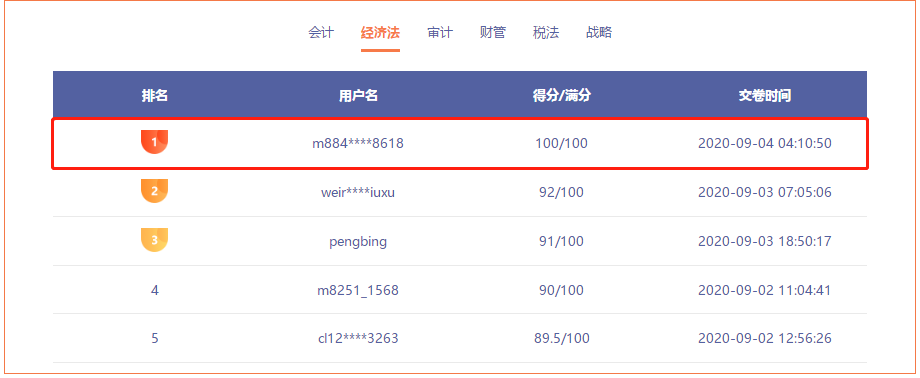Select username m884****8618

[358, 143]
